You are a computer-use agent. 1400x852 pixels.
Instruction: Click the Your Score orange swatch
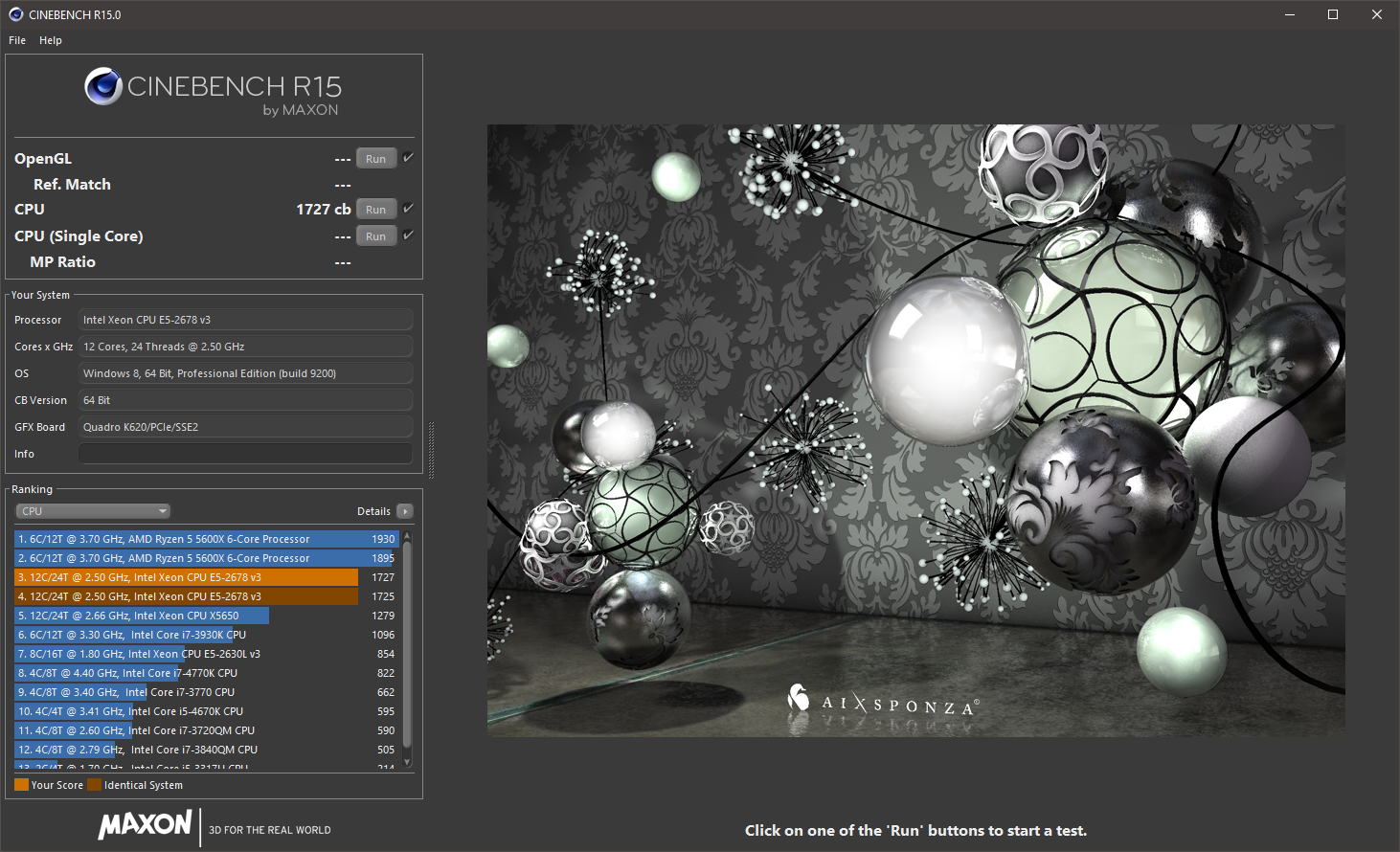click(x=21, y=785)
